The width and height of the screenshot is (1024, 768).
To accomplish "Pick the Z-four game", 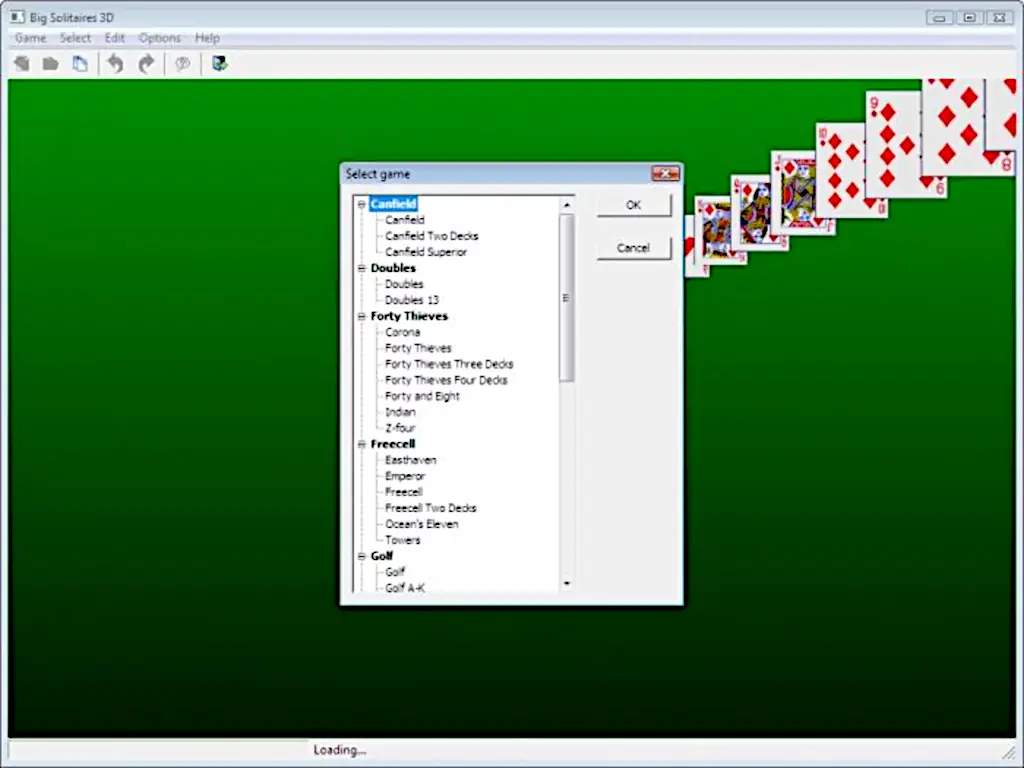I will 400,428.
